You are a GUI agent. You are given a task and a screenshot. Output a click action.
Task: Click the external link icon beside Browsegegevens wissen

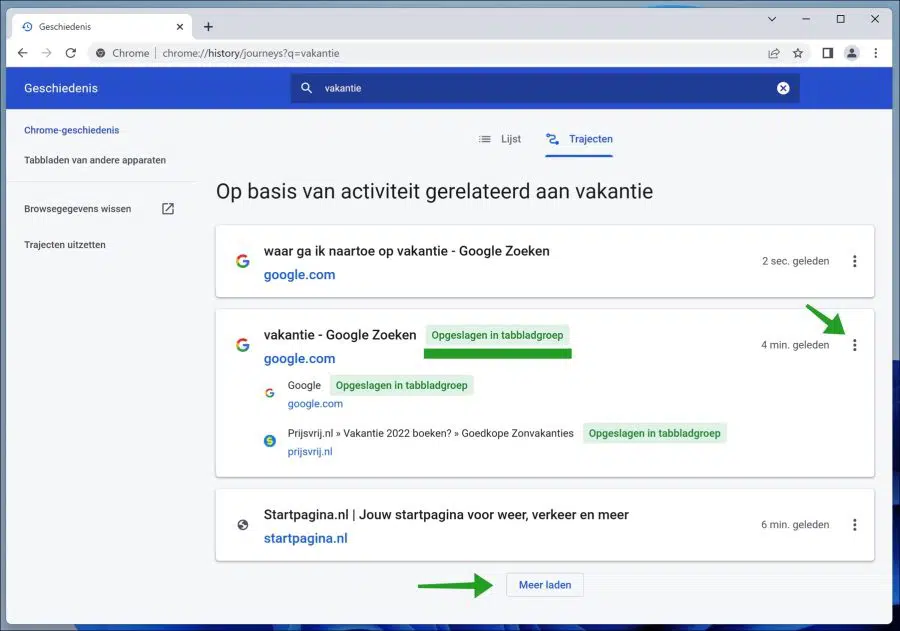click(168, 208)
